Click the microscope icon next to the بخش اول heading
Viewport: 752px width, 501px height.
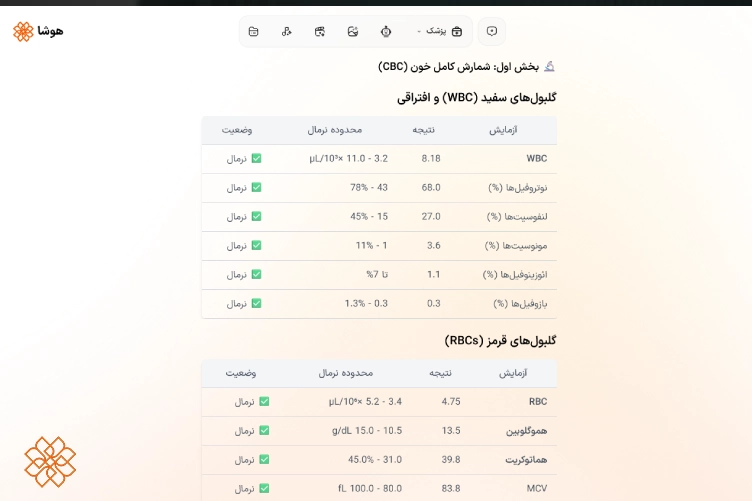[x=550, y=67]
